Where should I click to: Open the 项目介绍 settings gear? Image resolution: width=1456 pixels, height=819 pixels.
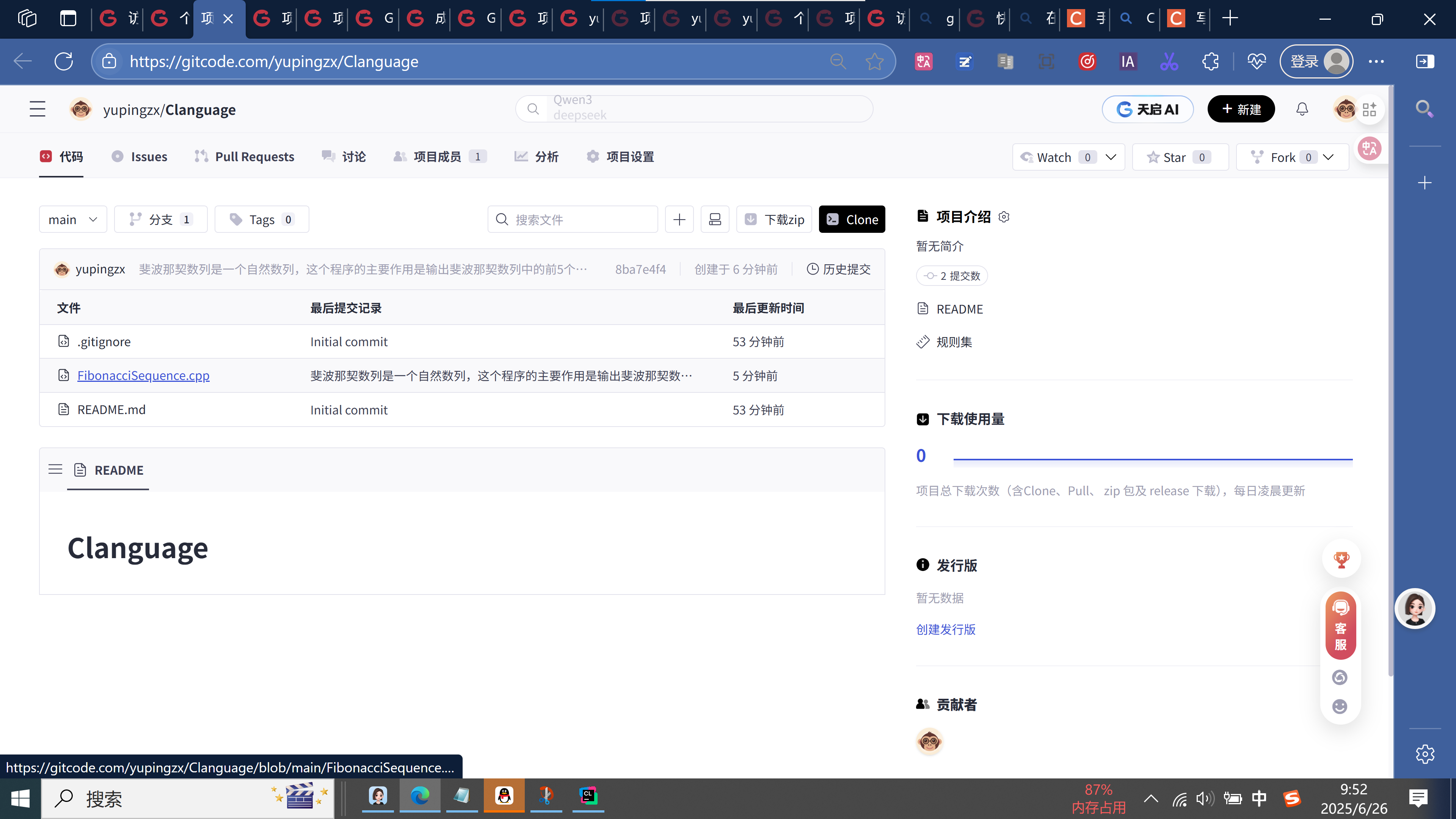click(1004, 217)
